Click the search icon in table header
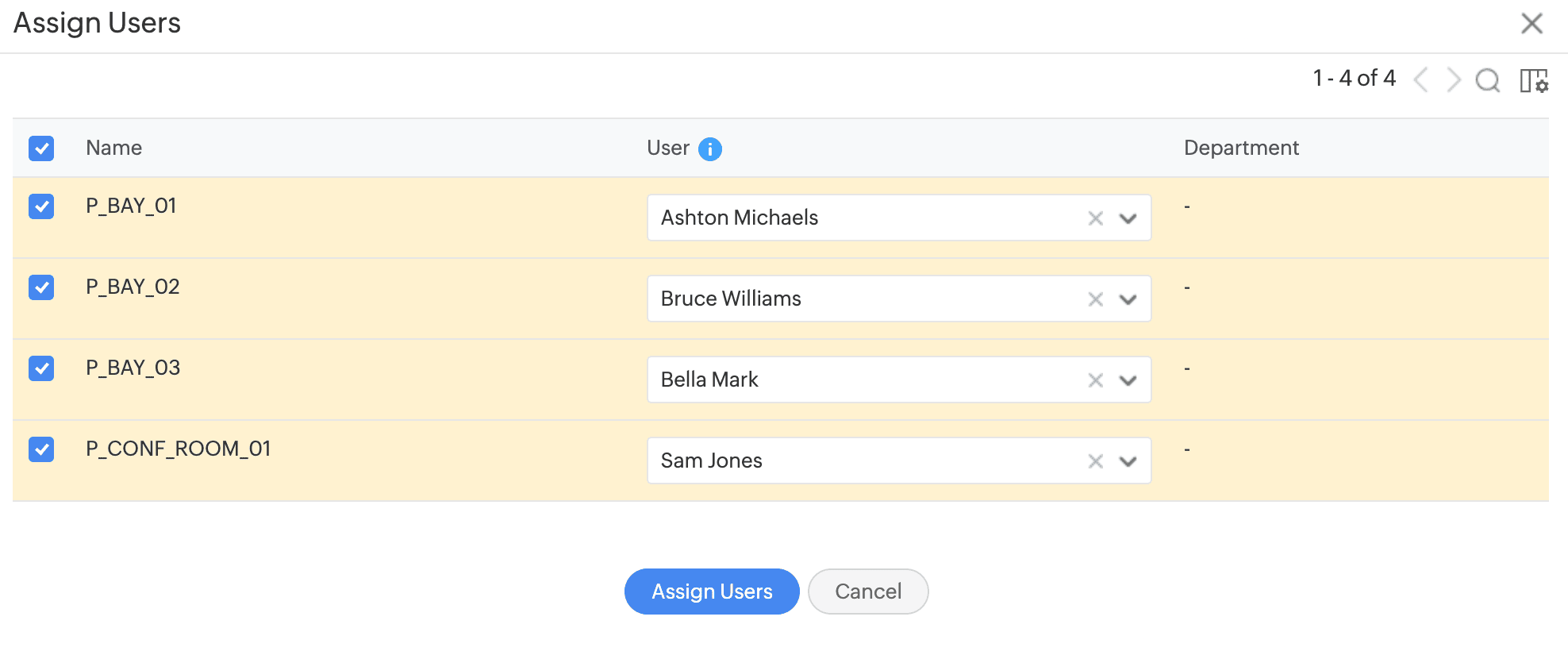1568x659 pixels. (1487, 80)
